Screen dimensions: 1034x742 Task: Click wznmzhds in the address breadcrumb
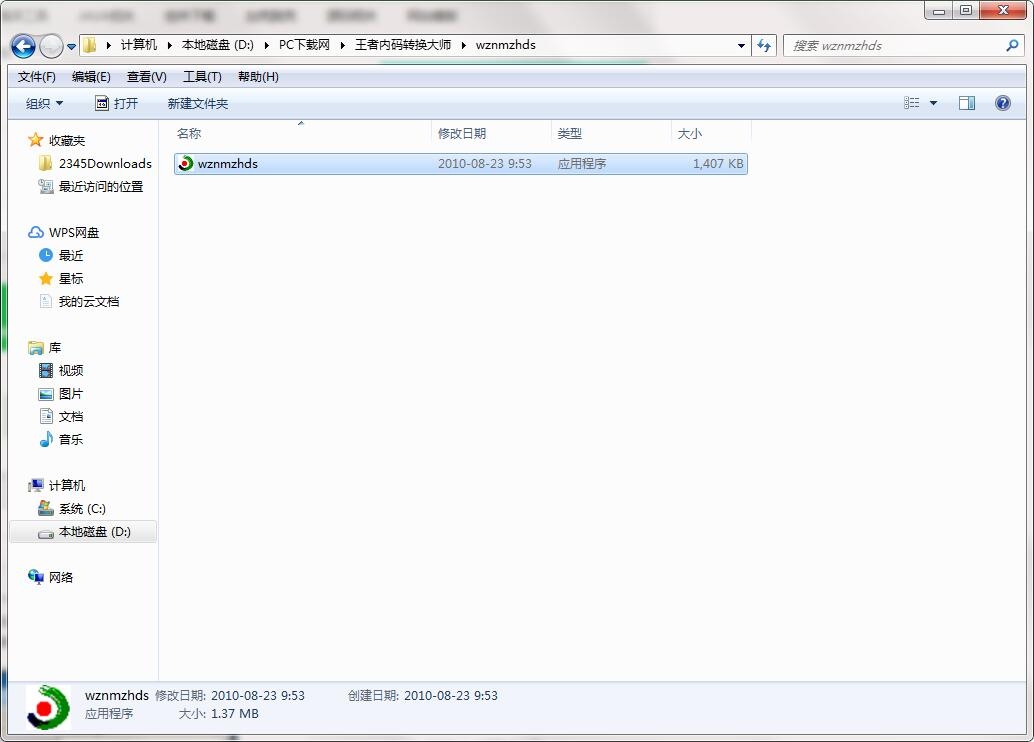pyautogui.click(x=505, y=45)
